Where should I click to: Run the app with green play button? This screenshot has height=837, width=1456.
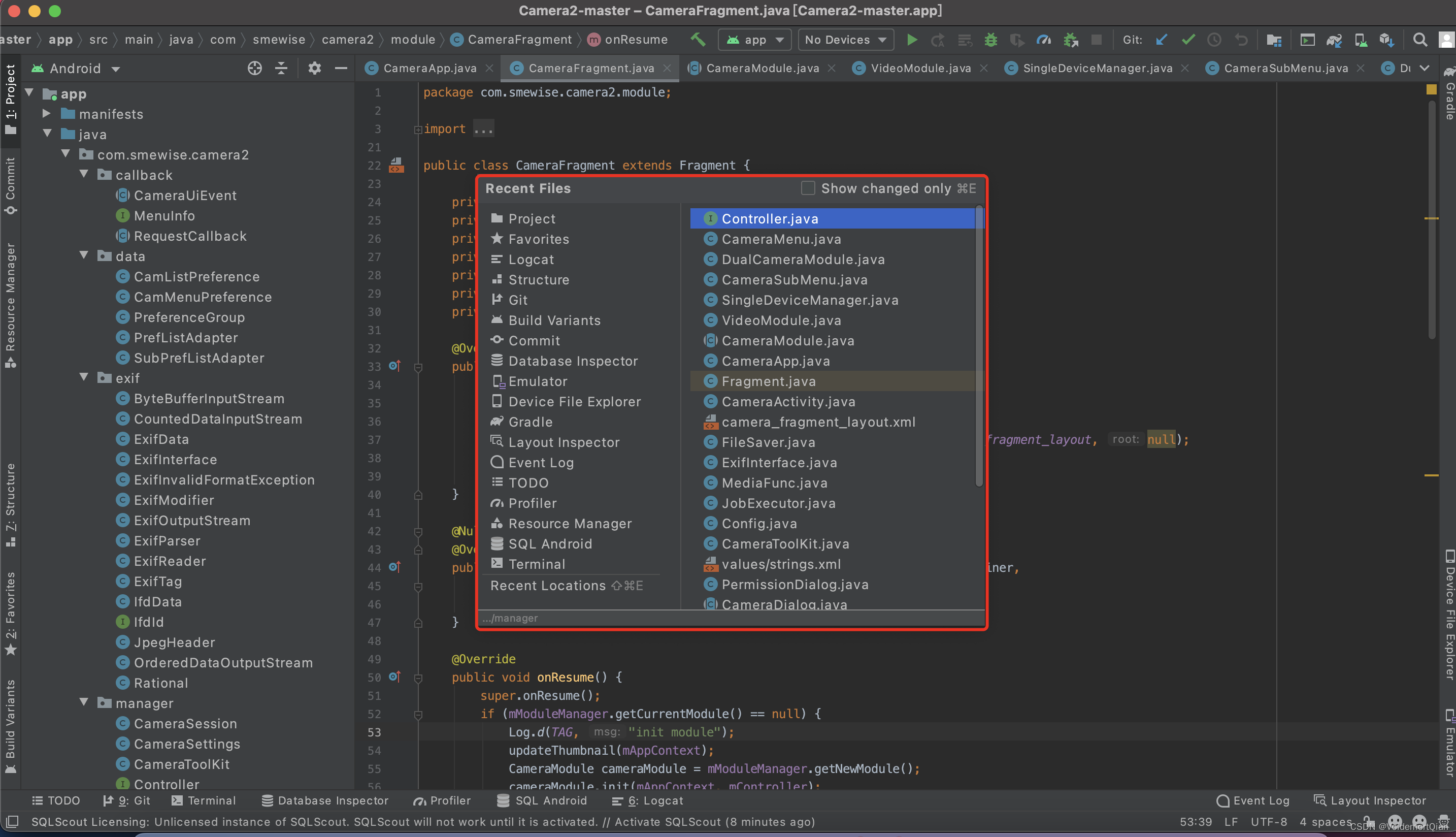pyautogui.click(x=911, y=40)
